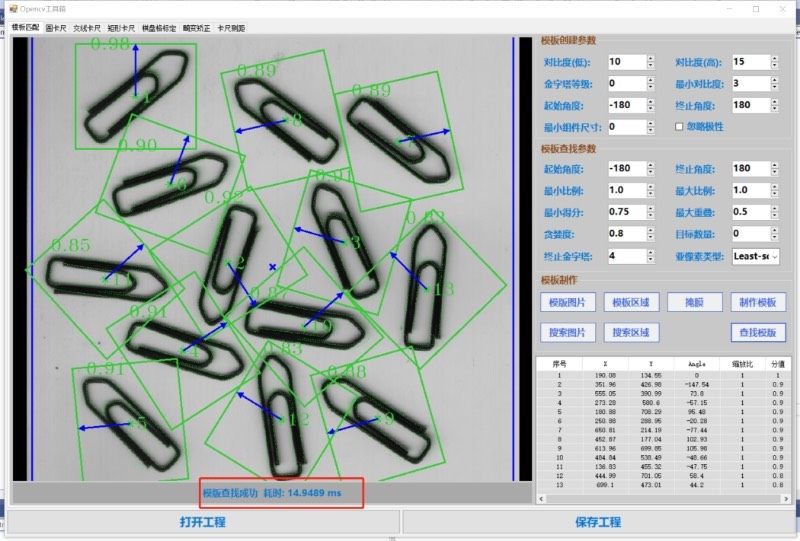This screenshot has width=800, height=541.
Task: Select the Y value cell 580.6
Action: [x=651, y=403]
